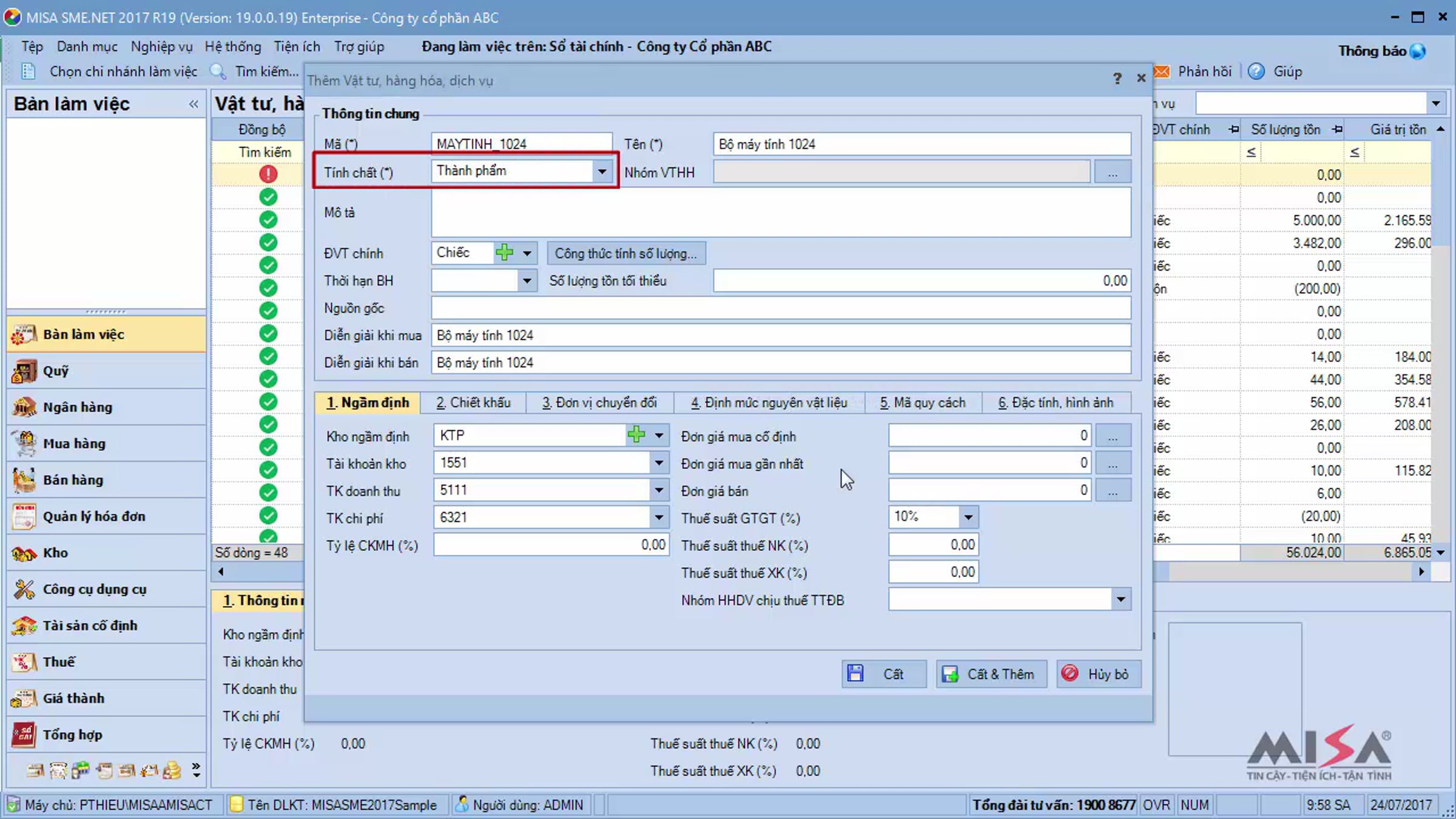Open Tài sản cố định module
The image size is (1456, 819).
click(106, 625)
